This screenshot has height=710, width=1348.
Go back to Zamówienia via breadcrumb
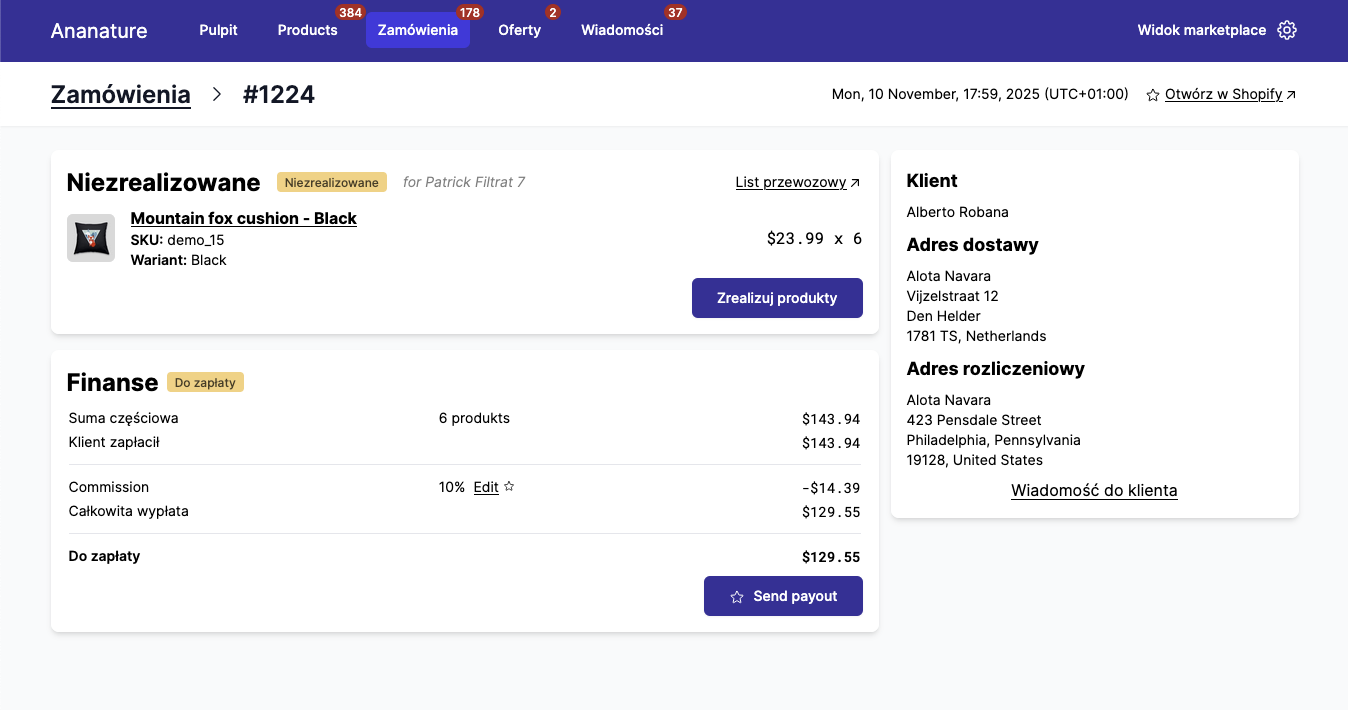click(120, 95)
